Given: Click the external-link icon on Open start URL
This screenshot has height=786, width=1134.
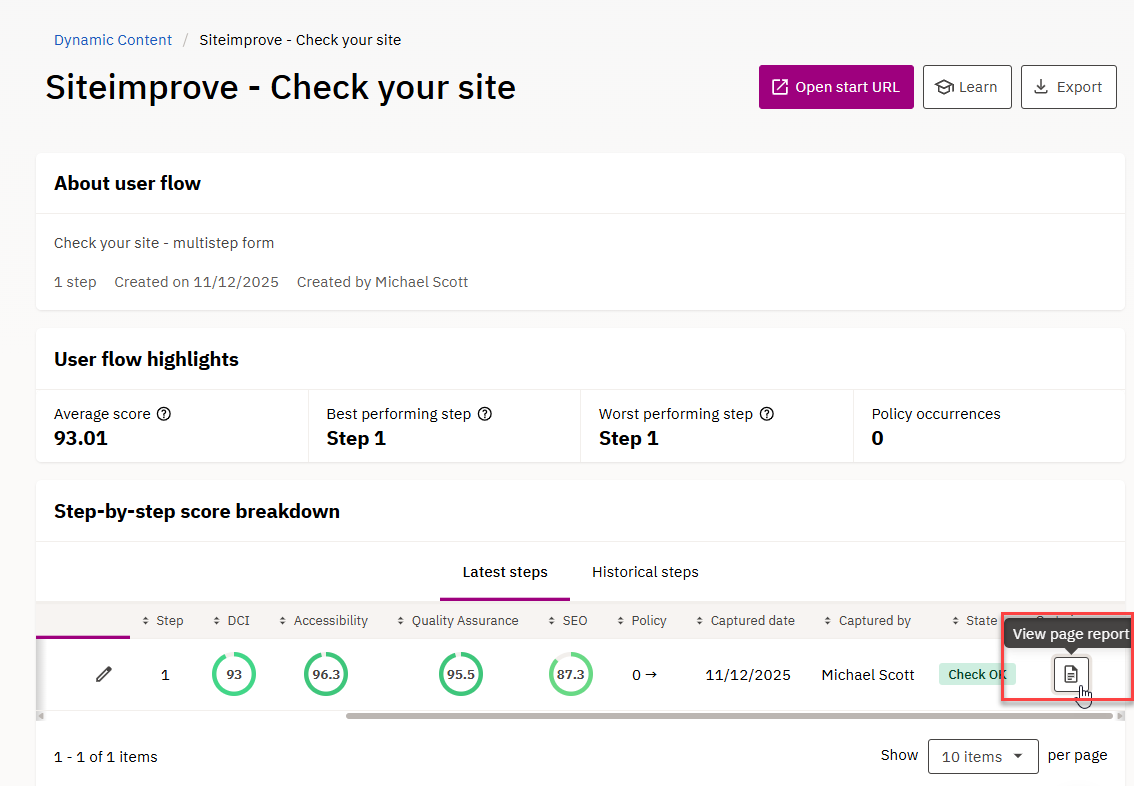Looking at the screenshot, I should coord(782,87).
